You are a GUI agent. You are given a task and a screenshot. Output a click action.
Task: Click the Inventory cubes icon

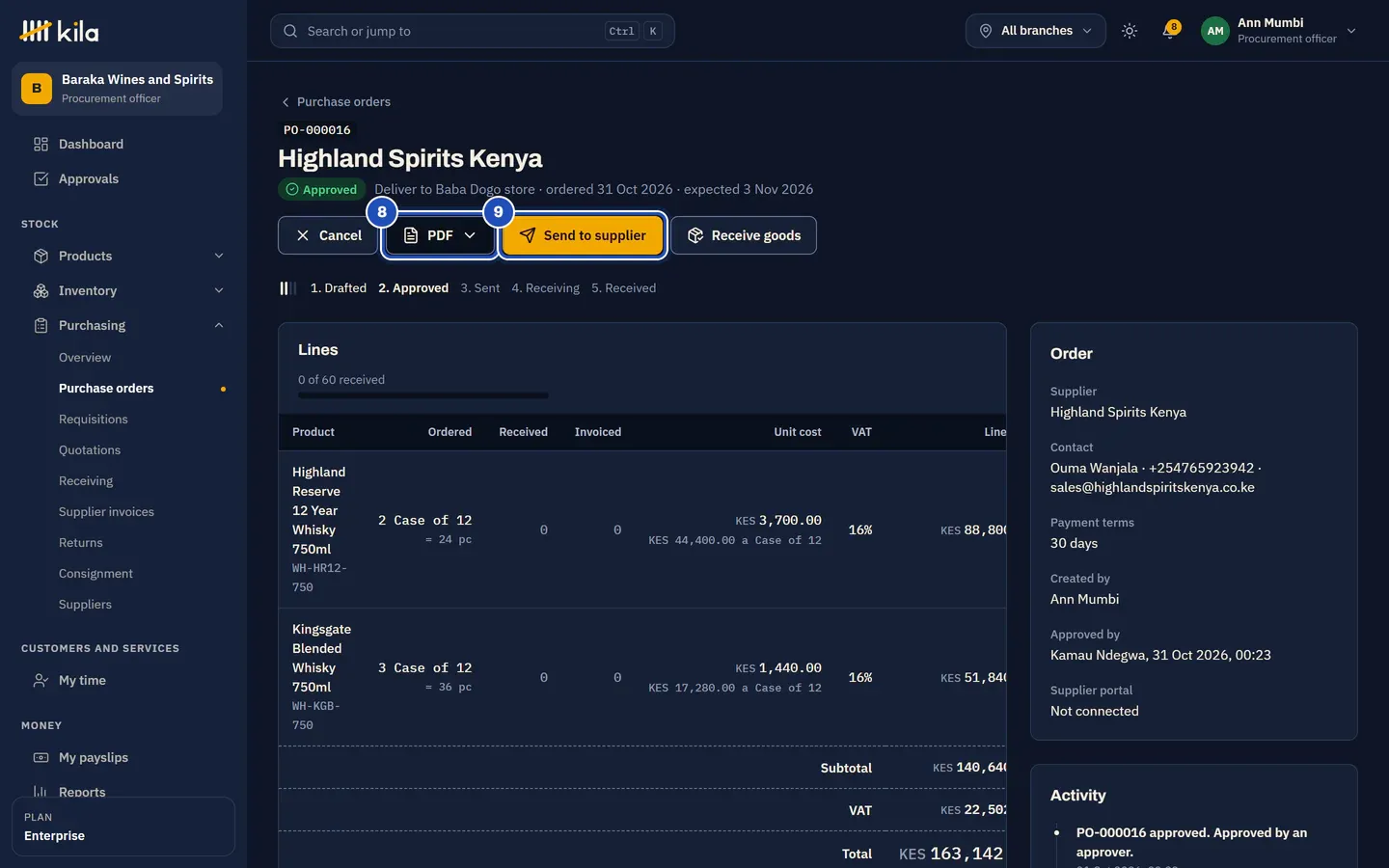pyautogui.click(x=41, y=290)
